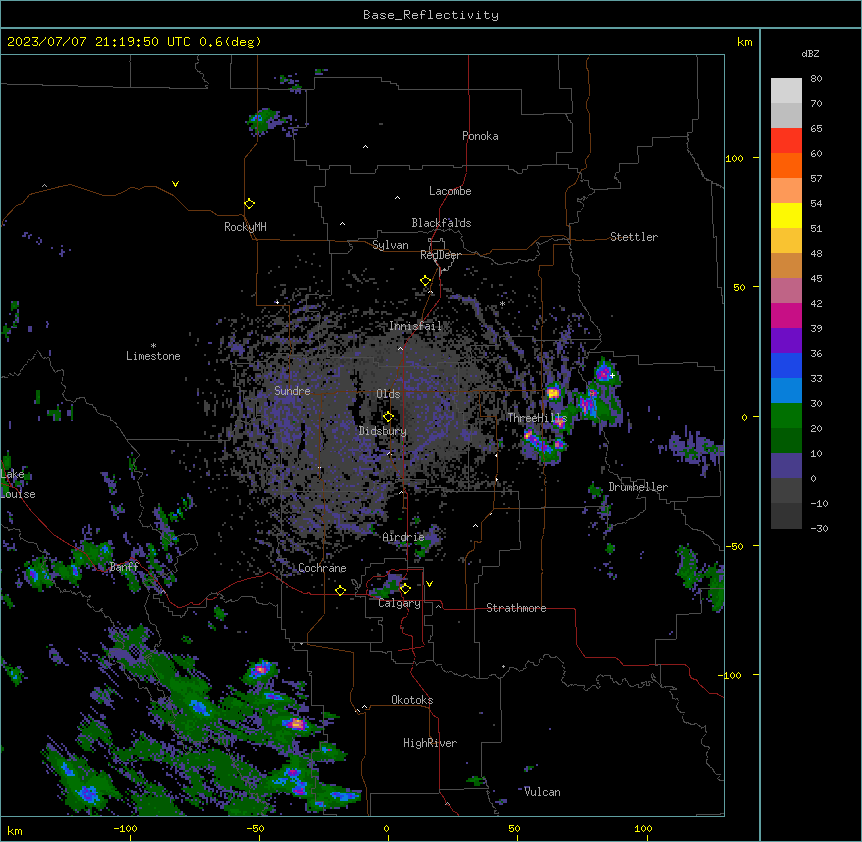Click the RockyMH label
Image resolution: width=862 pixels, height=842 pixels.
(245, 227)
